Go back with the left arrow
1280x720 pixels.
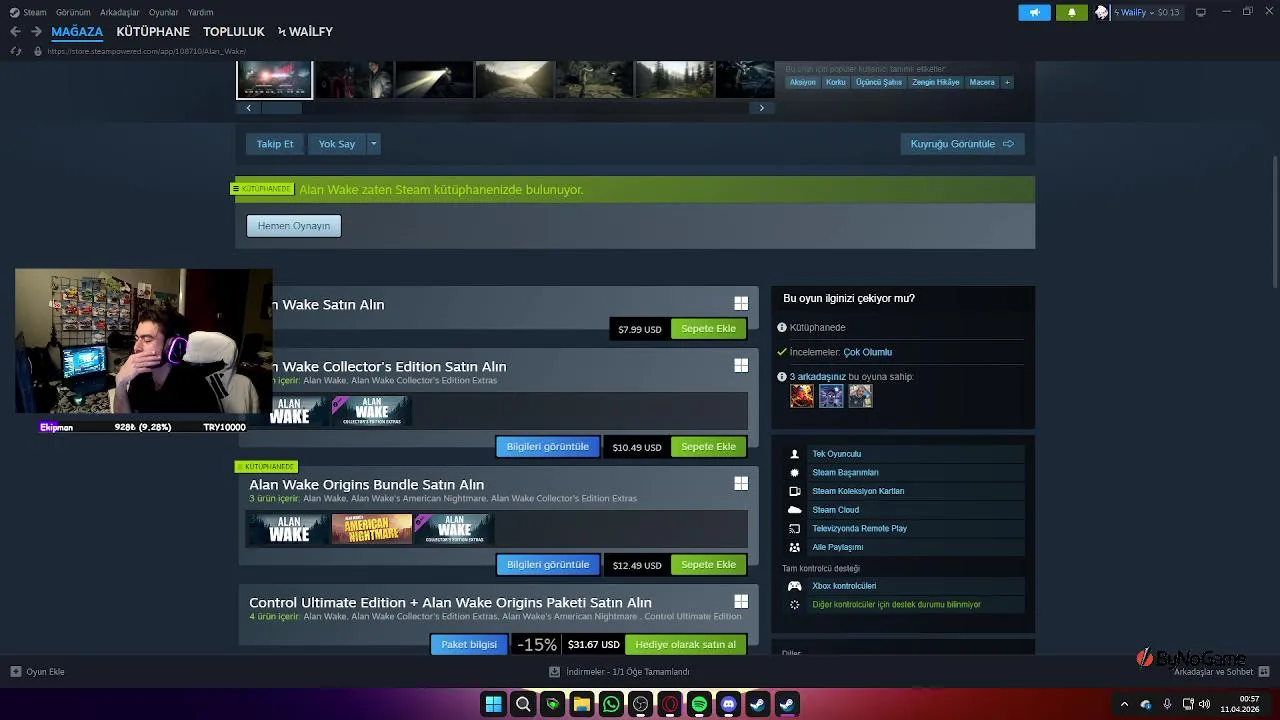pyautogui.click(x=15, y=31)
